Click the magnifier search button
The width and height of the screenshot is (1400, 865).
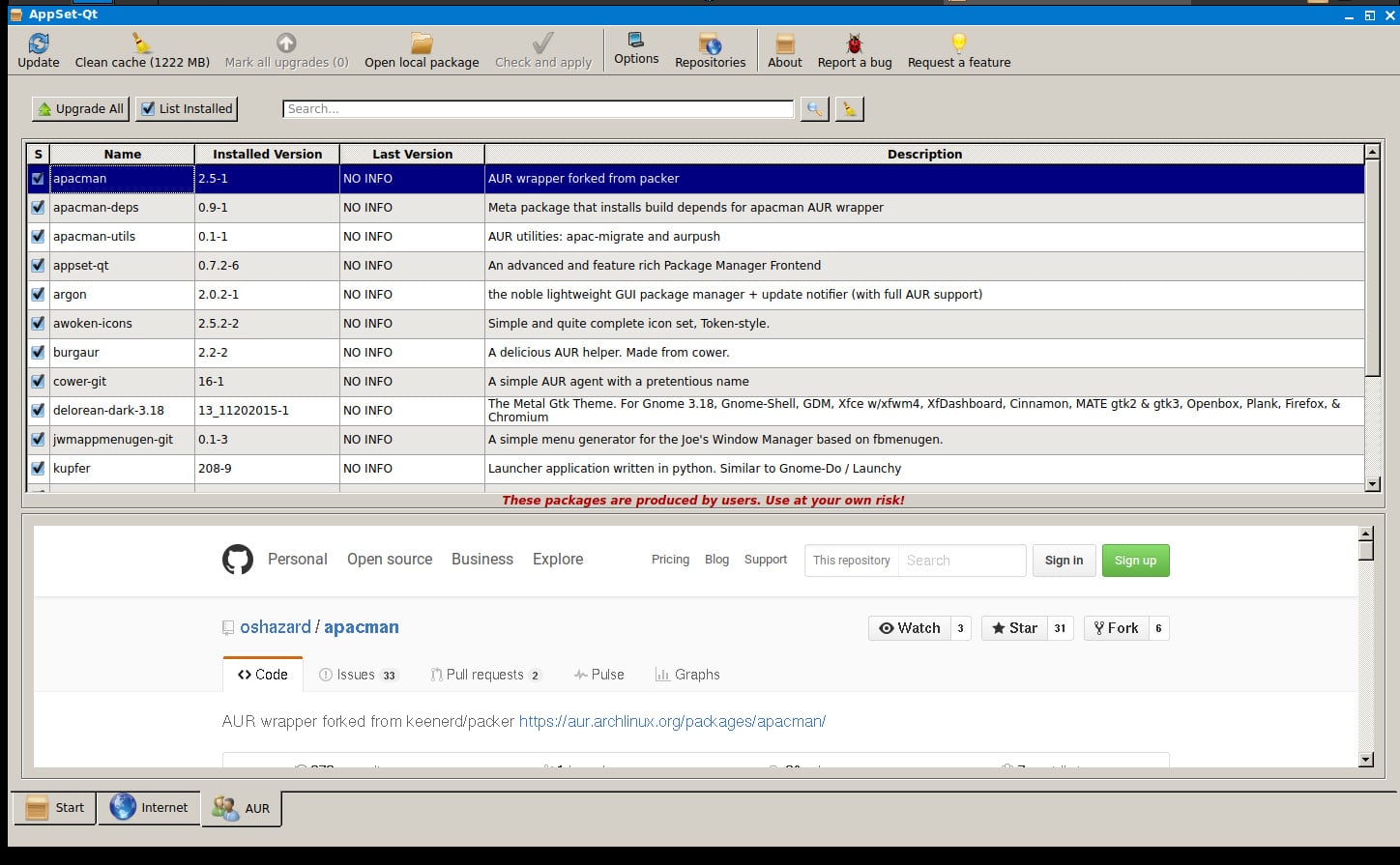click(x=814, y=109)
